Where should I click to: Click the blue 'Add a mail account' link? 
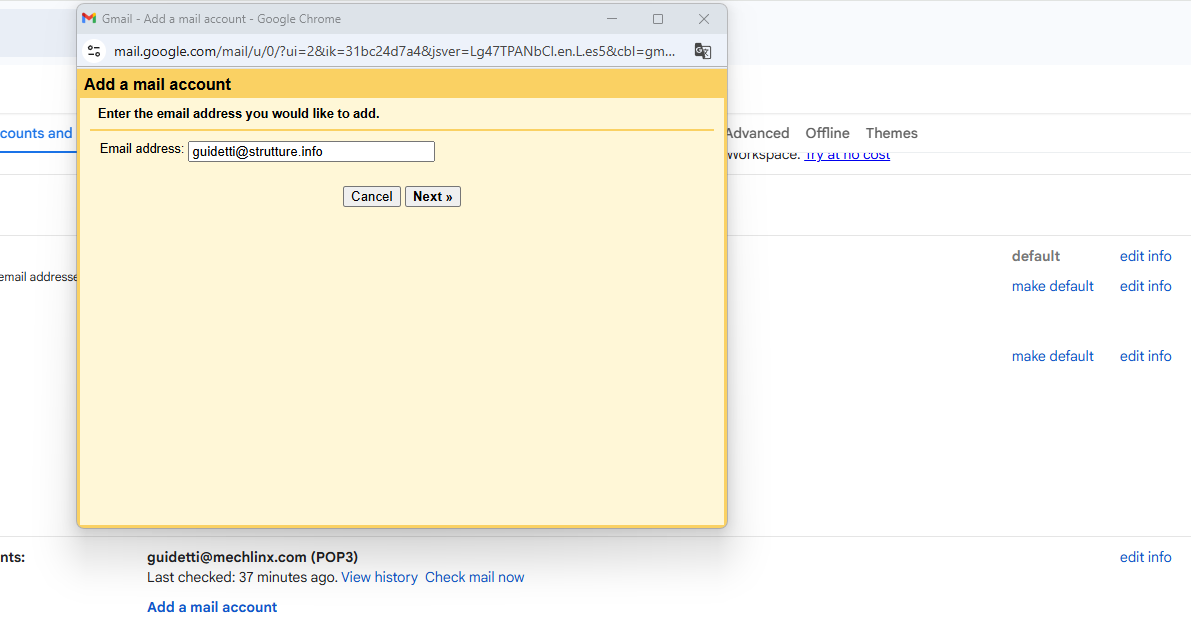(212, 607)
